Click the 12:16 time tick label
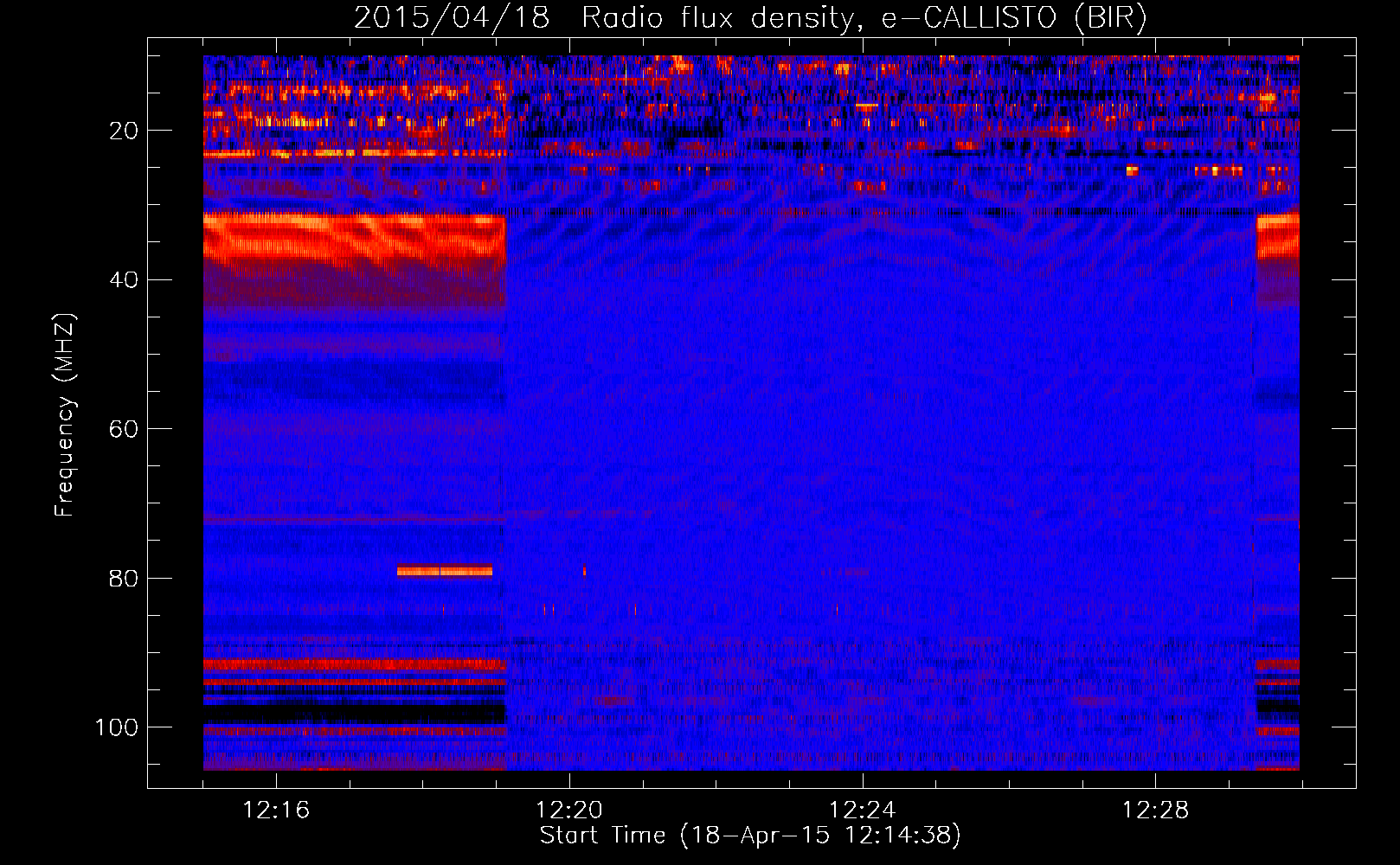Image resolution: width=1400 pixels, height=865 pixels. pyautogui.click(x=276, y=810)
